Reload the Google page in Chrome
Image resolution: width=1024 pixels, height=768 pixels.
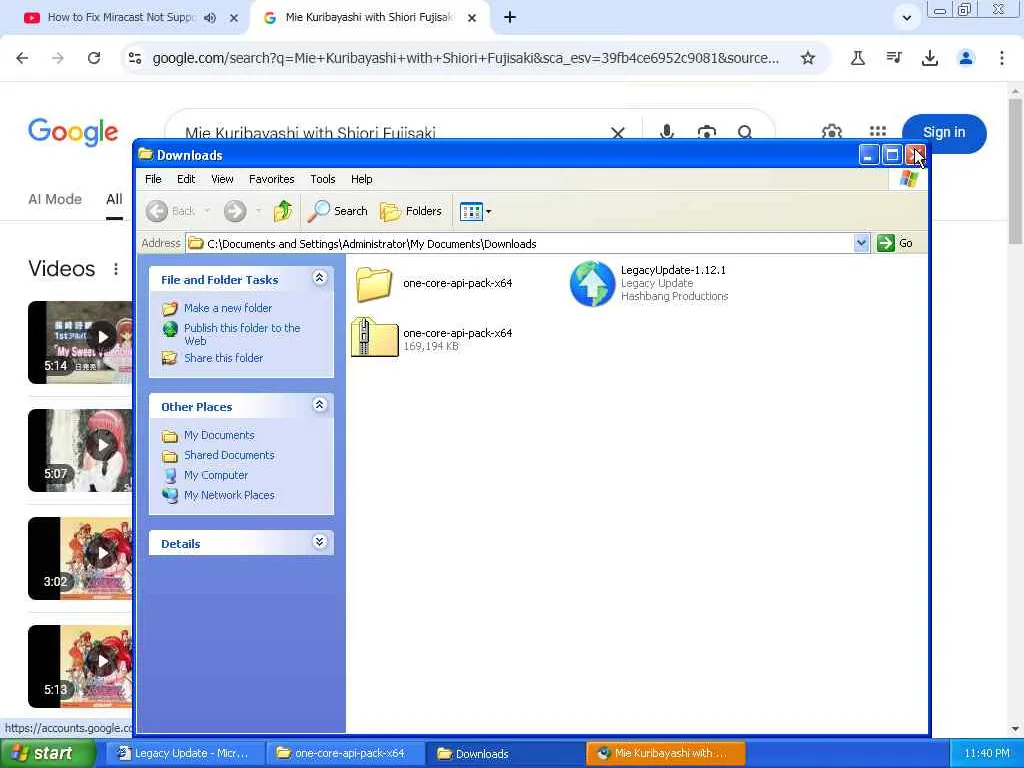(94, 58)
